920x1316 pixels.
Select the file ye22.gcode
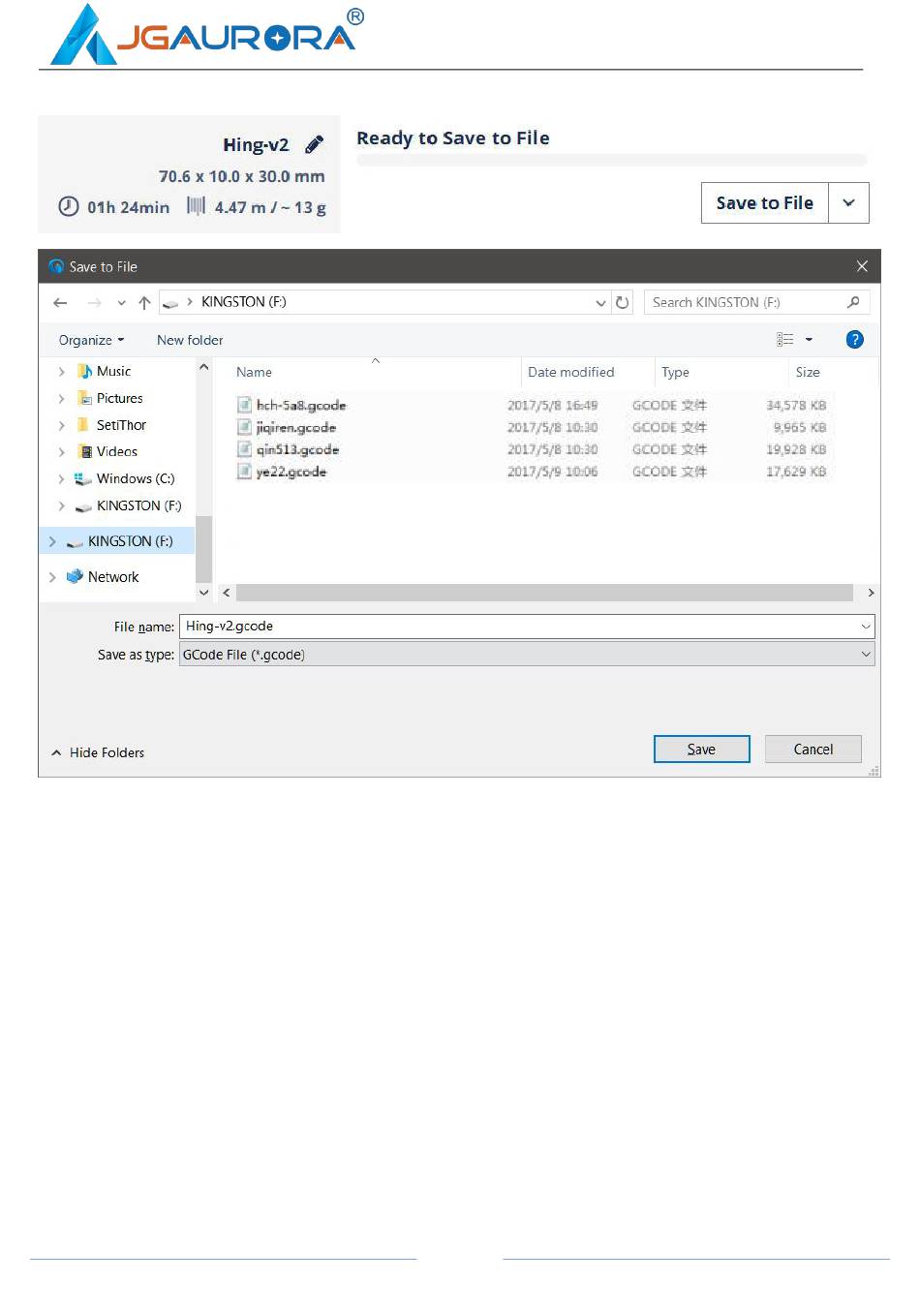tap(291, 473)
